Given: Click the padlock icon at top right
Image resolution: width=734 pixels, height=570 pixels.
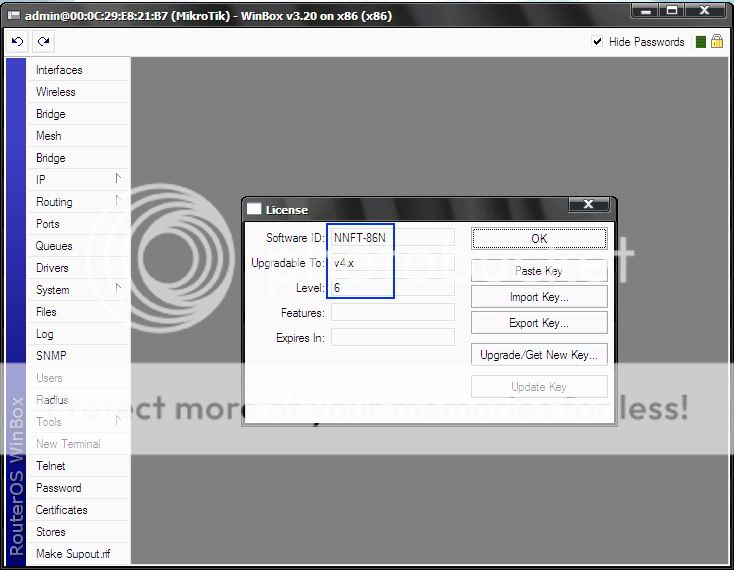Looking at the screenshot, I should coord(716,42).
